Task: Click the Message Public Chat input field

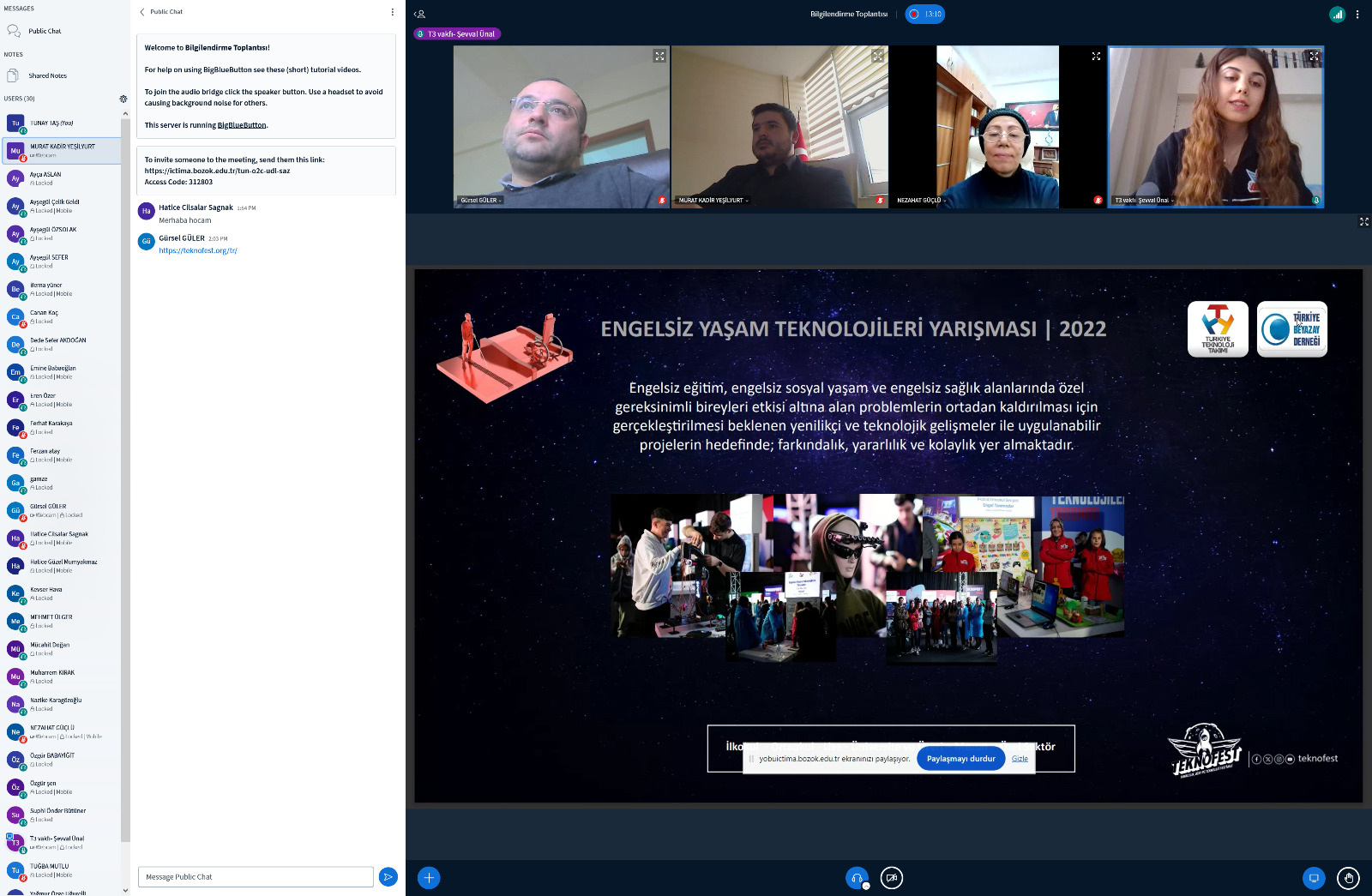Action: pyautogui.click(x=256, y=877)
